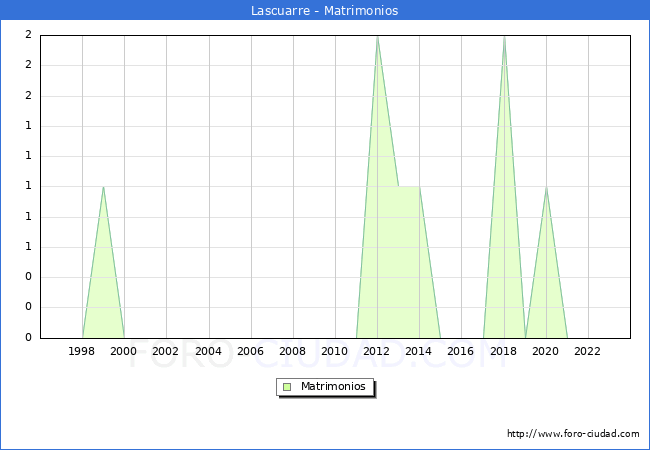Select the 2000 x-axis label
The image size is (650, 450).
point(124,351)
